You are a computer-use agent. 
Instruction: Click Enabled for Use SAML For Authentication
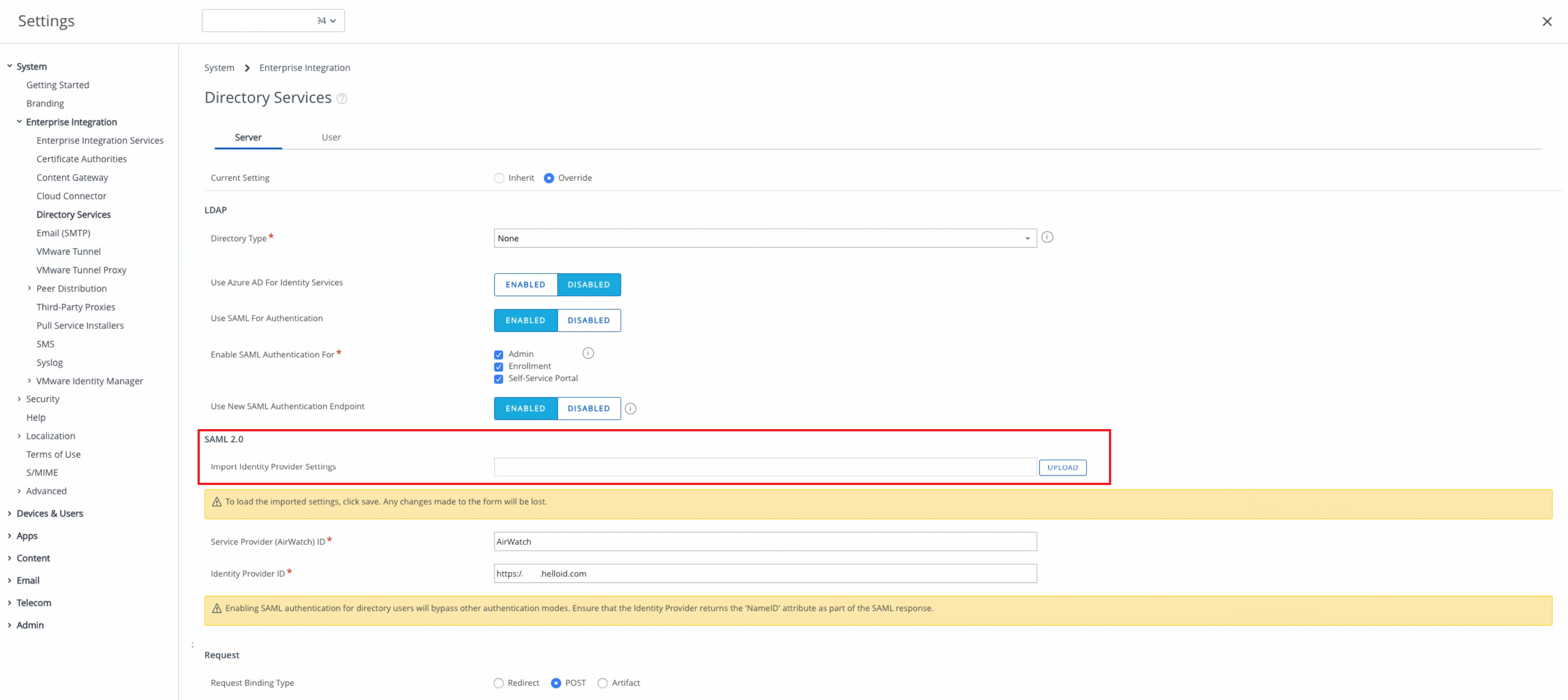click(x=525, y=321)
